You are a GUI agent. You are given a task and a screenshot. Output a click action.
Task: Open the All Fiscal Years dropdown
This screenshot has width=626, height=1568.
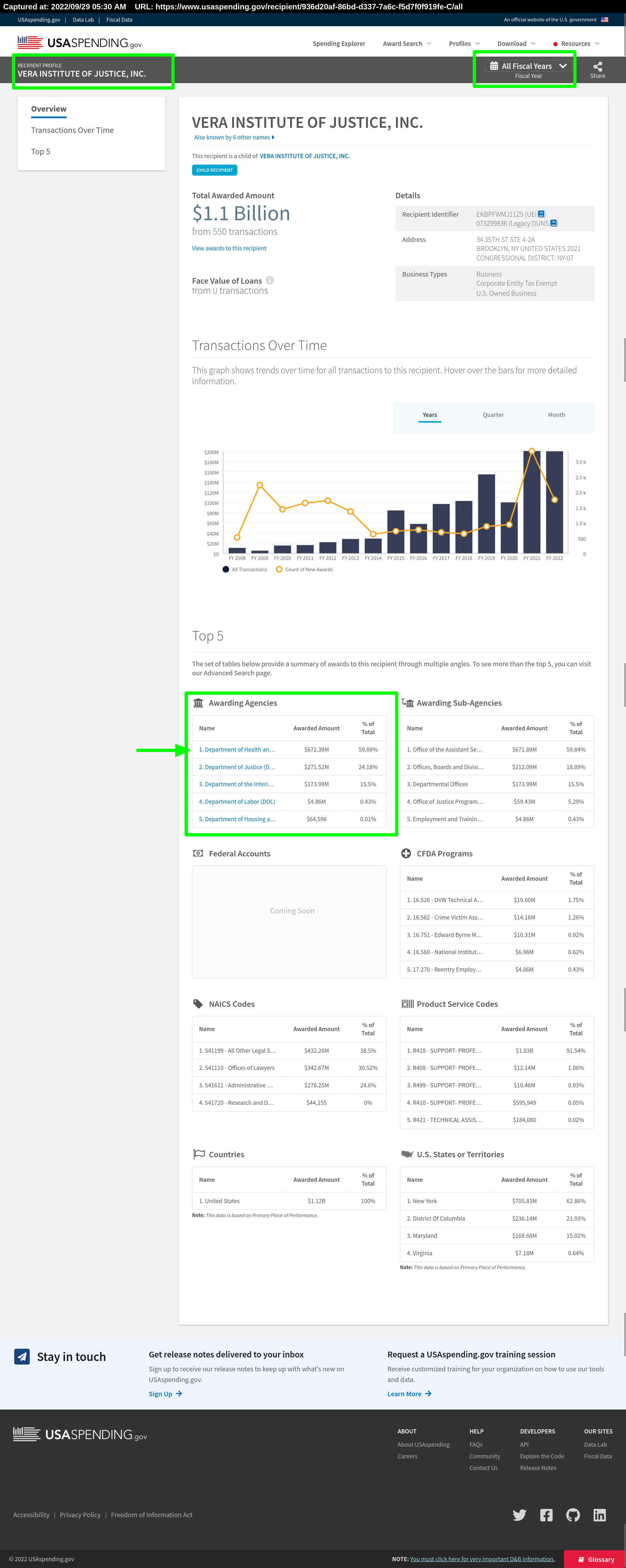pos(528,66)
